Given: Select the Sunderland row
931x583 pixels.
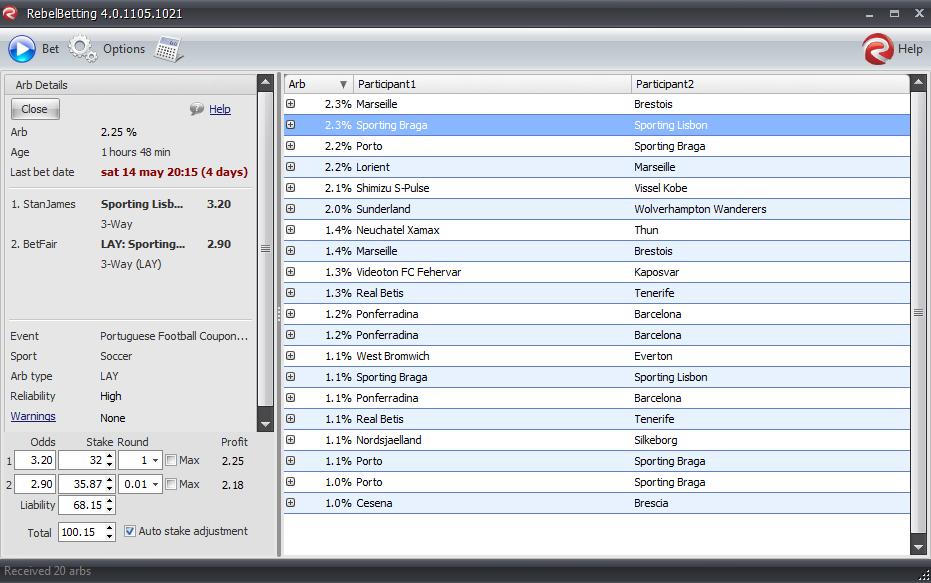Looking at the screenshot, I should [x=597, y=209].
